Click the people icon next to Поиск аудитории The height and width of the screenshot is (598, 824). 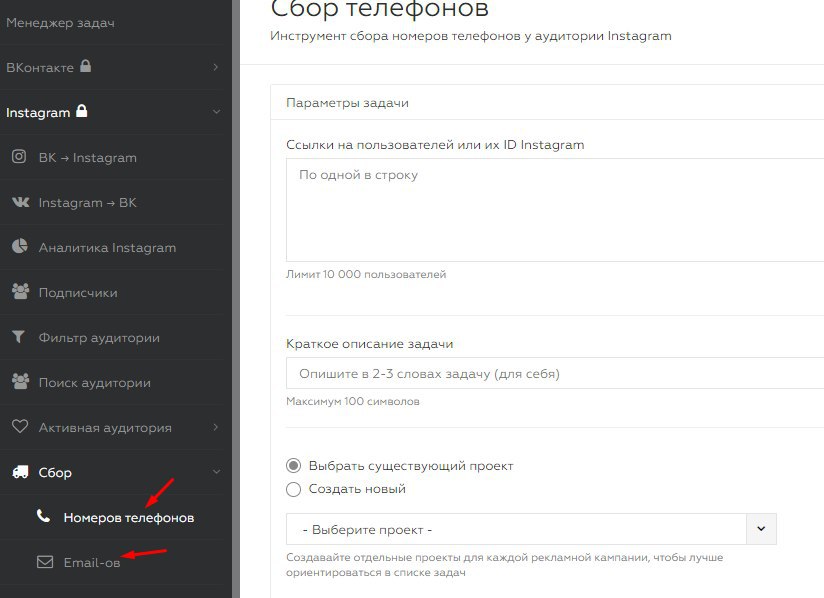[20, 382]
